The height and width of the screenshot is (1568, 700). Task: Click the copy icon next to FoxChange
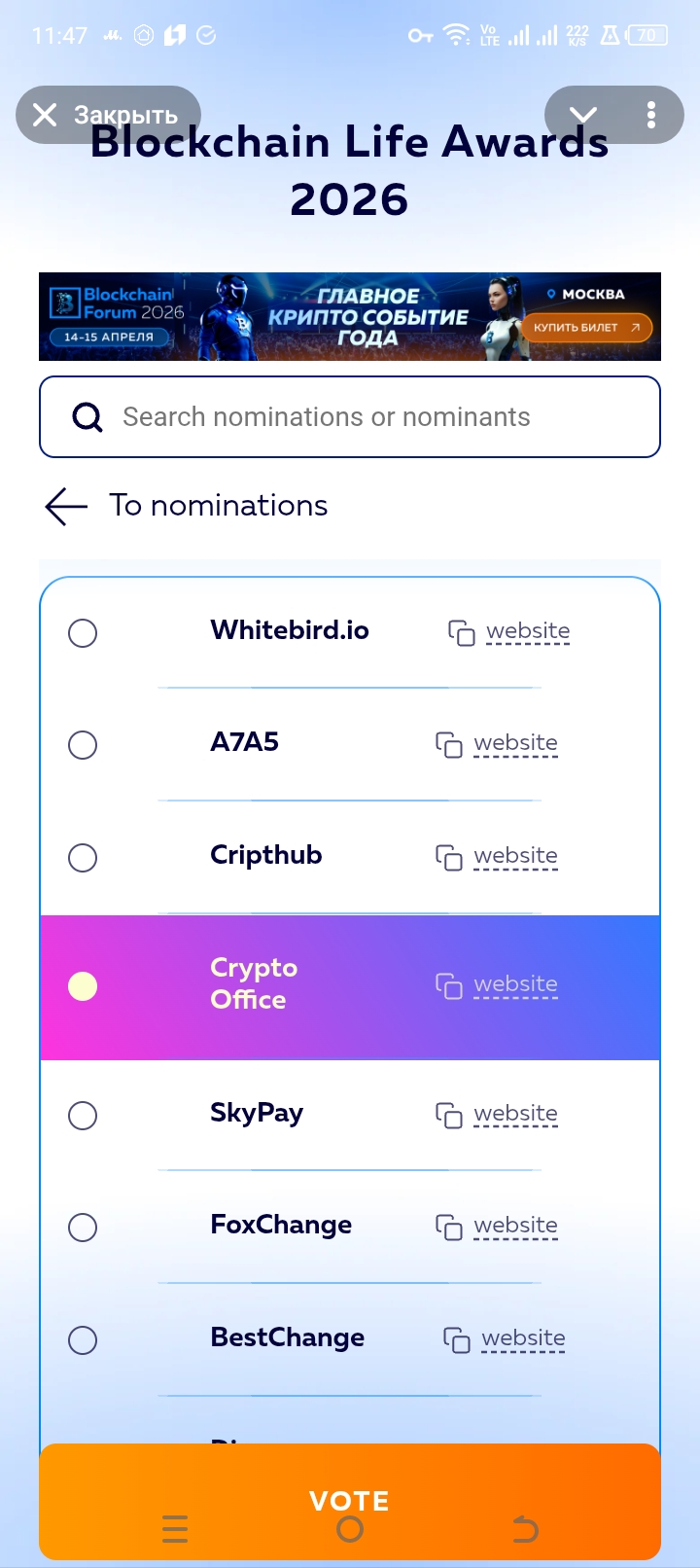click(448, 1228)
